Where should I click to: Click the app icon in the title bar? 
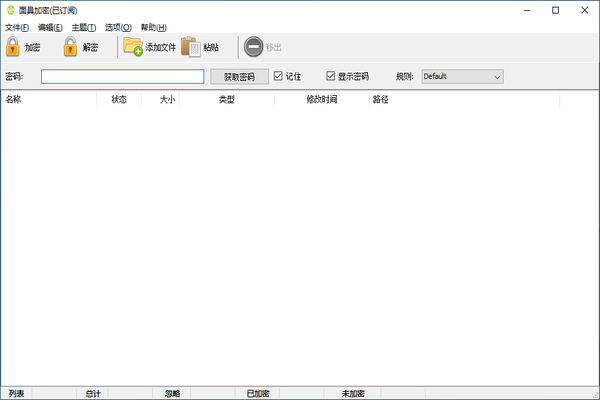(x=11, y=10)
